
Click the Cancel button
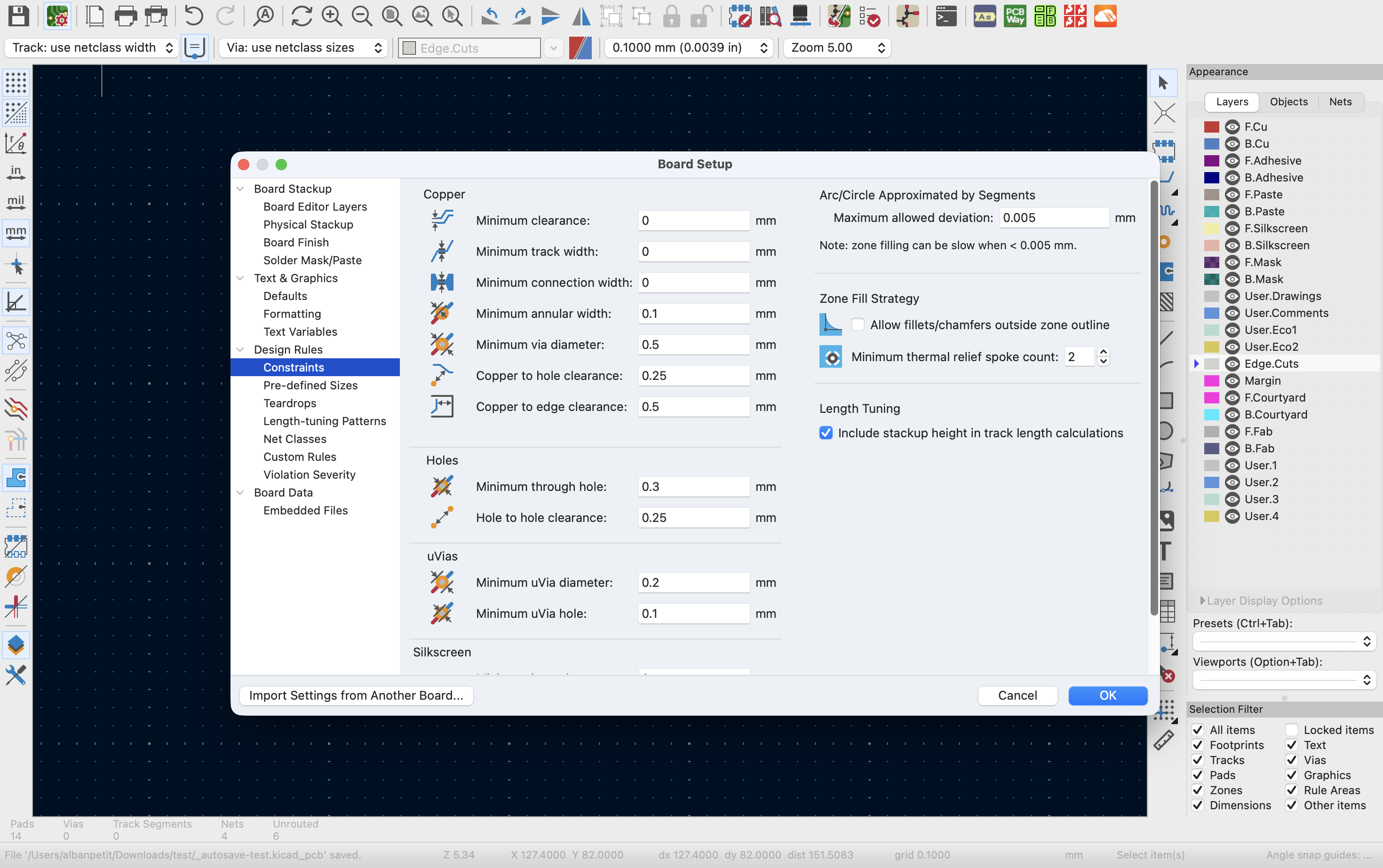point(1017,695)
